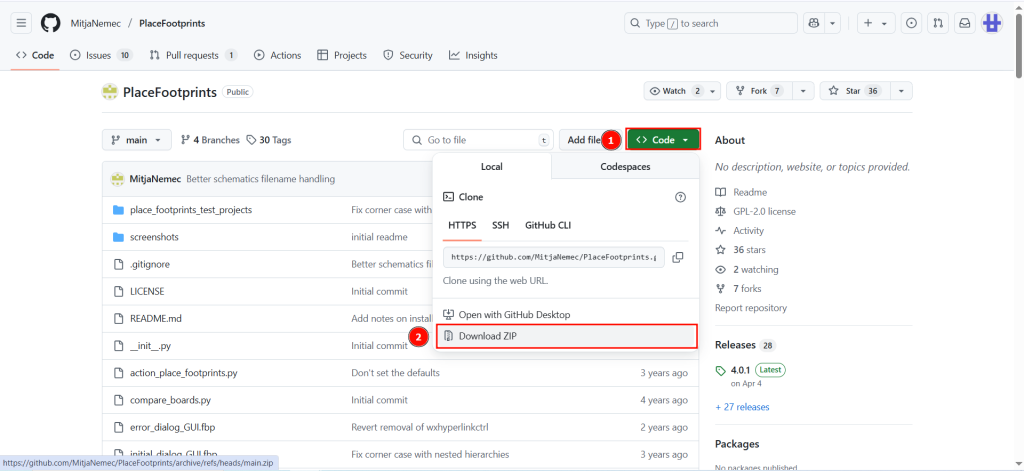Switch to the Pull requests tab
This screenshot has width=1024, height=471.
click(x=193, y=56)
